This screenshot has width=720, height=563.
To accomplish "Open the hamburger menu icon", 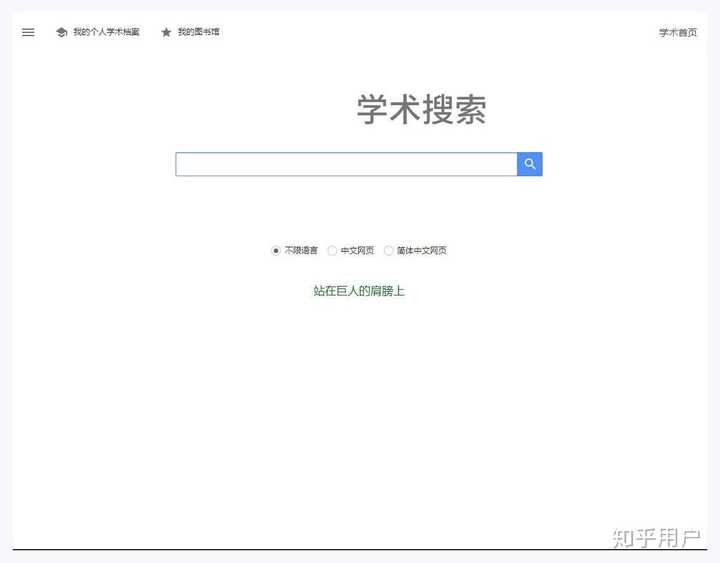I will [x=28, y=32].
